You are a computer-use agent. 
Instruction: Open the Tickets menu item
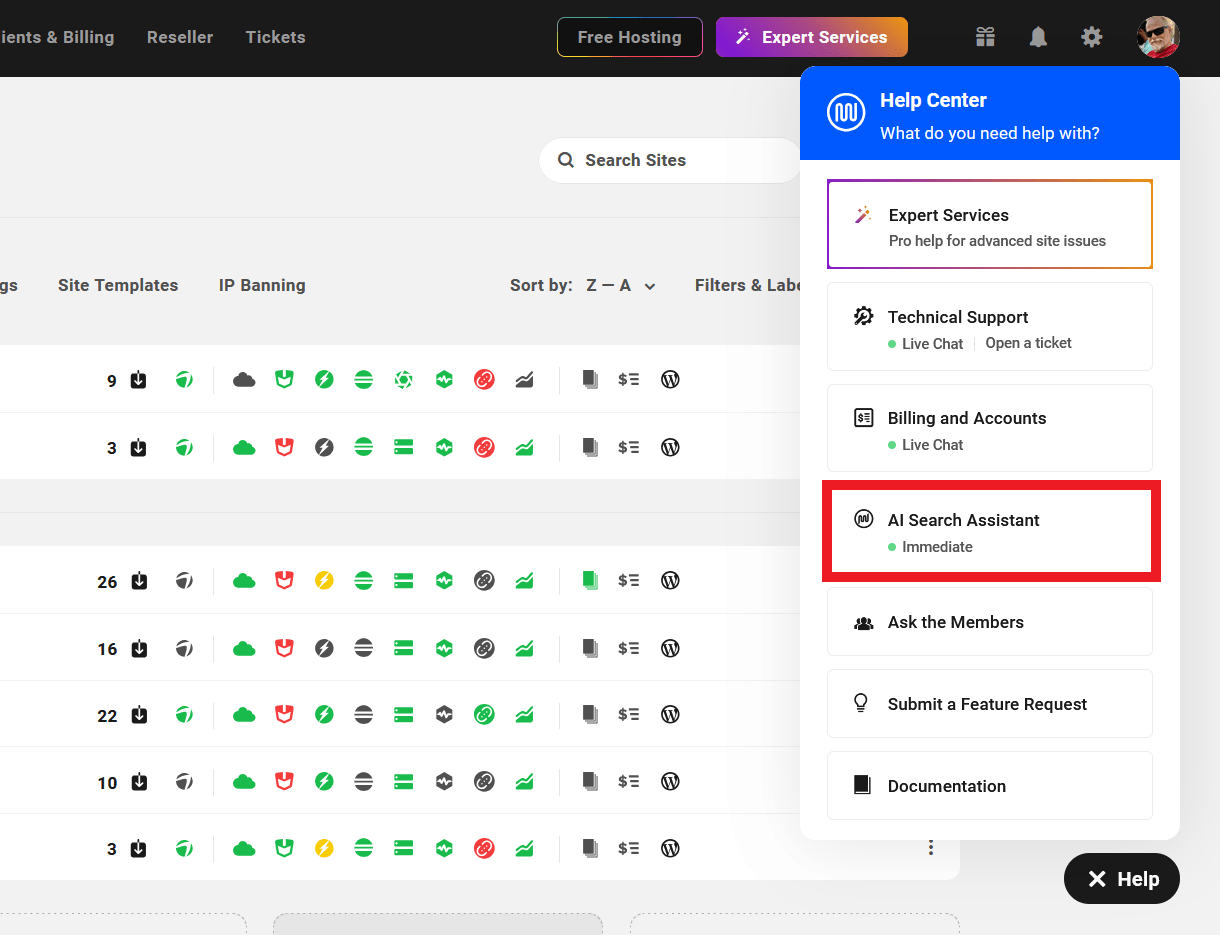276,37
